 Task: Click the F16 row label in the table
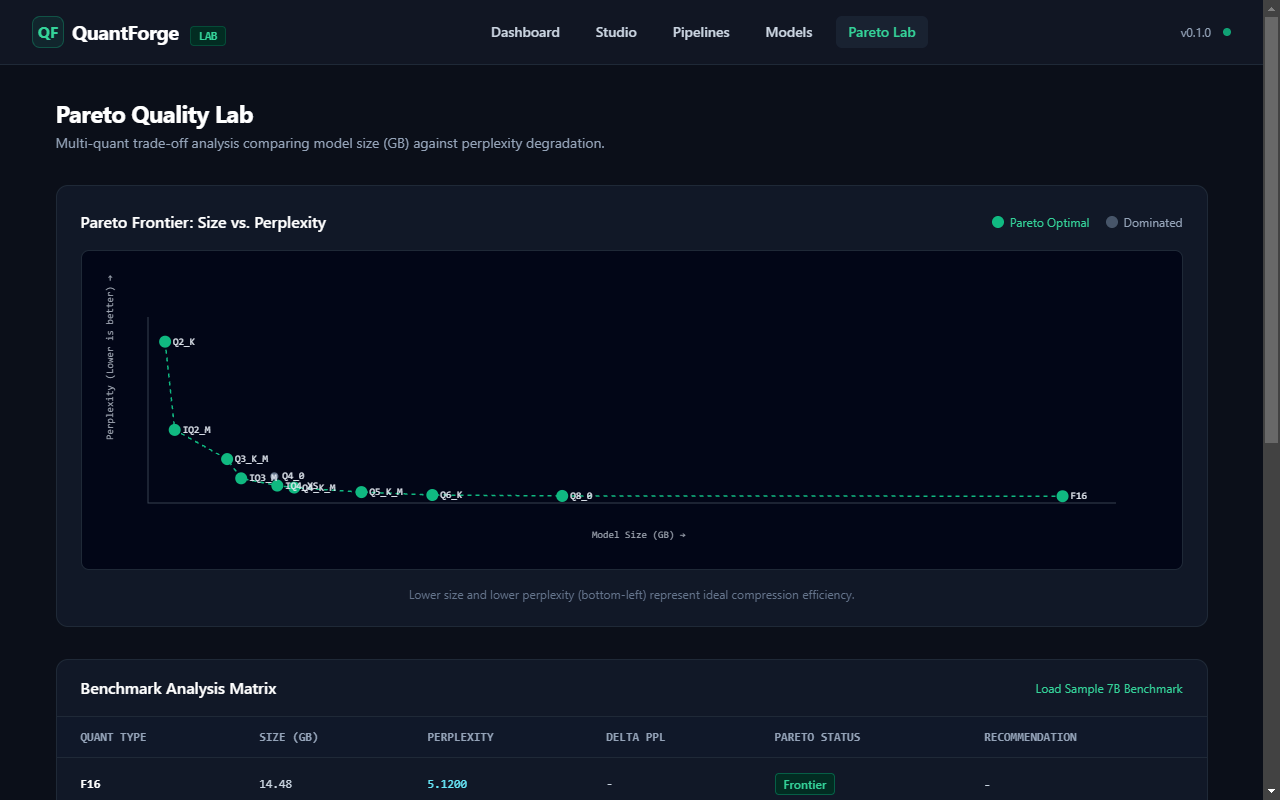[90, 785]
